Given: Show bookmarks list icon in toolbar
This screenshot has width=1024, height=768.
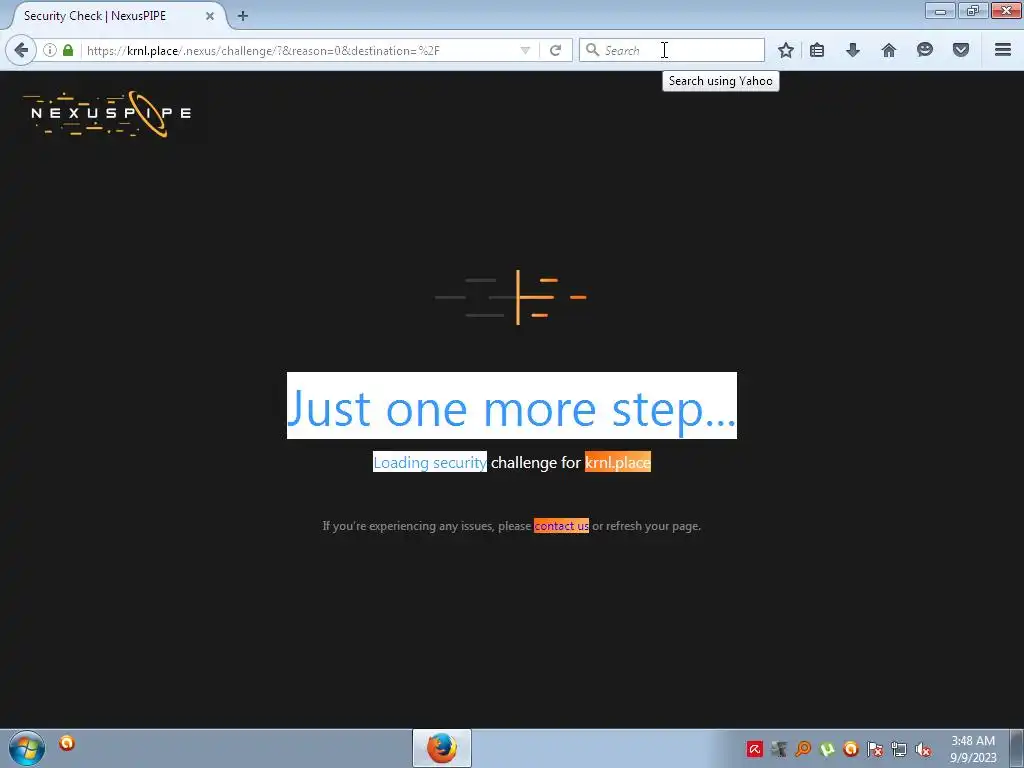Looking at the screenshot, I should [817, 50].
